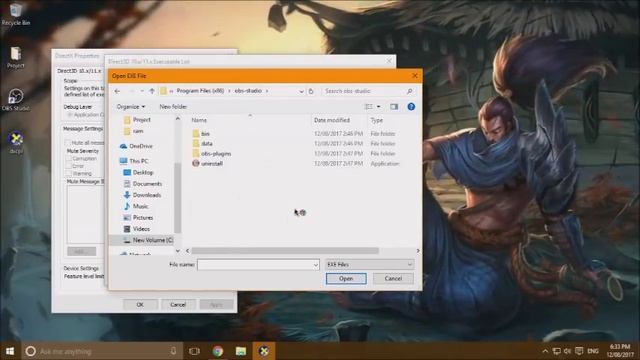
Task: Change the file view layout icon
Action: [368, 107]
